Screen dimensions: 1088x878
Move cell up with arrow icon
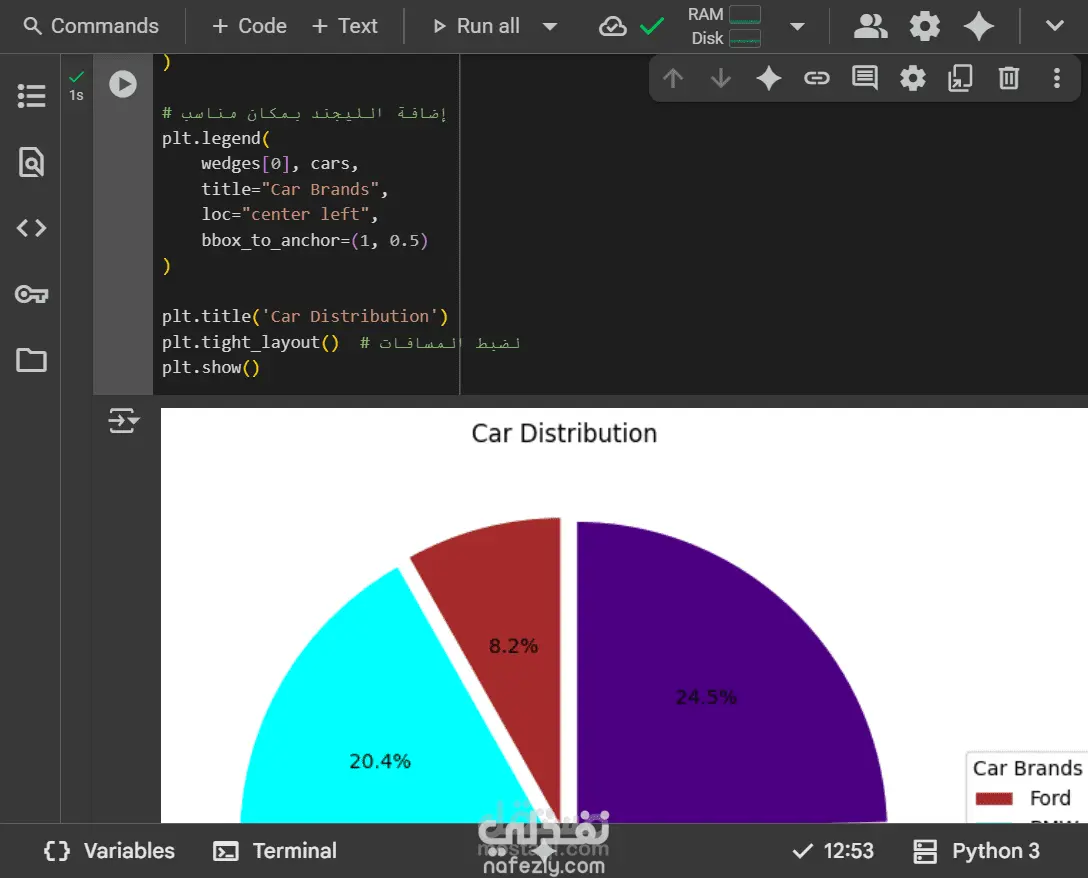tap(672, 78)
